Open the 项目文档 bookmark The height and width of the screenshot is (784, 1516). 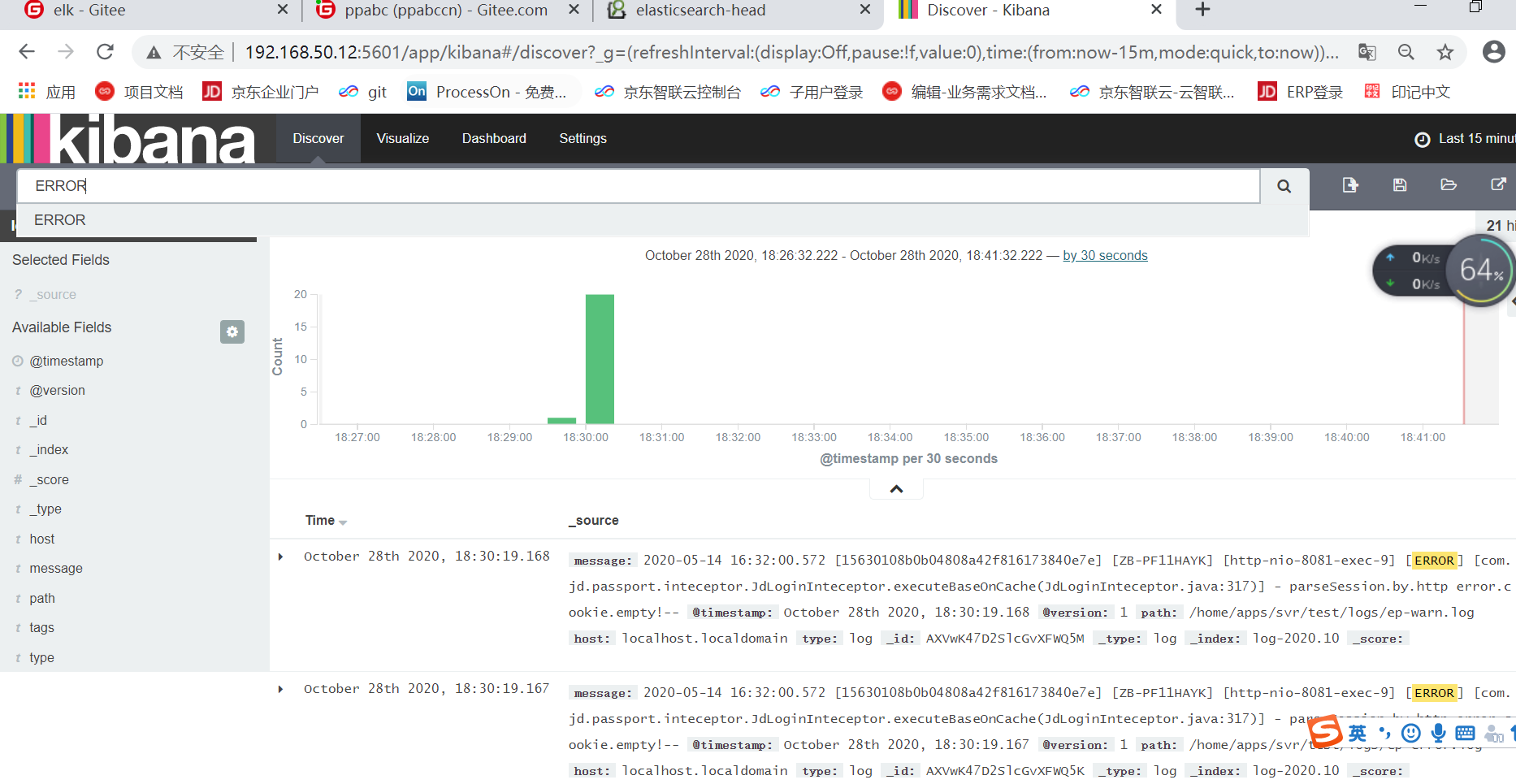coord(139,92)
